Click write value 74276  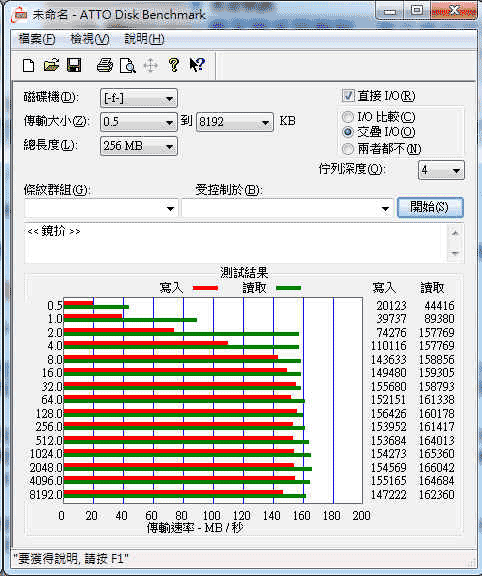pyautogui.click(x=392, y=333)
